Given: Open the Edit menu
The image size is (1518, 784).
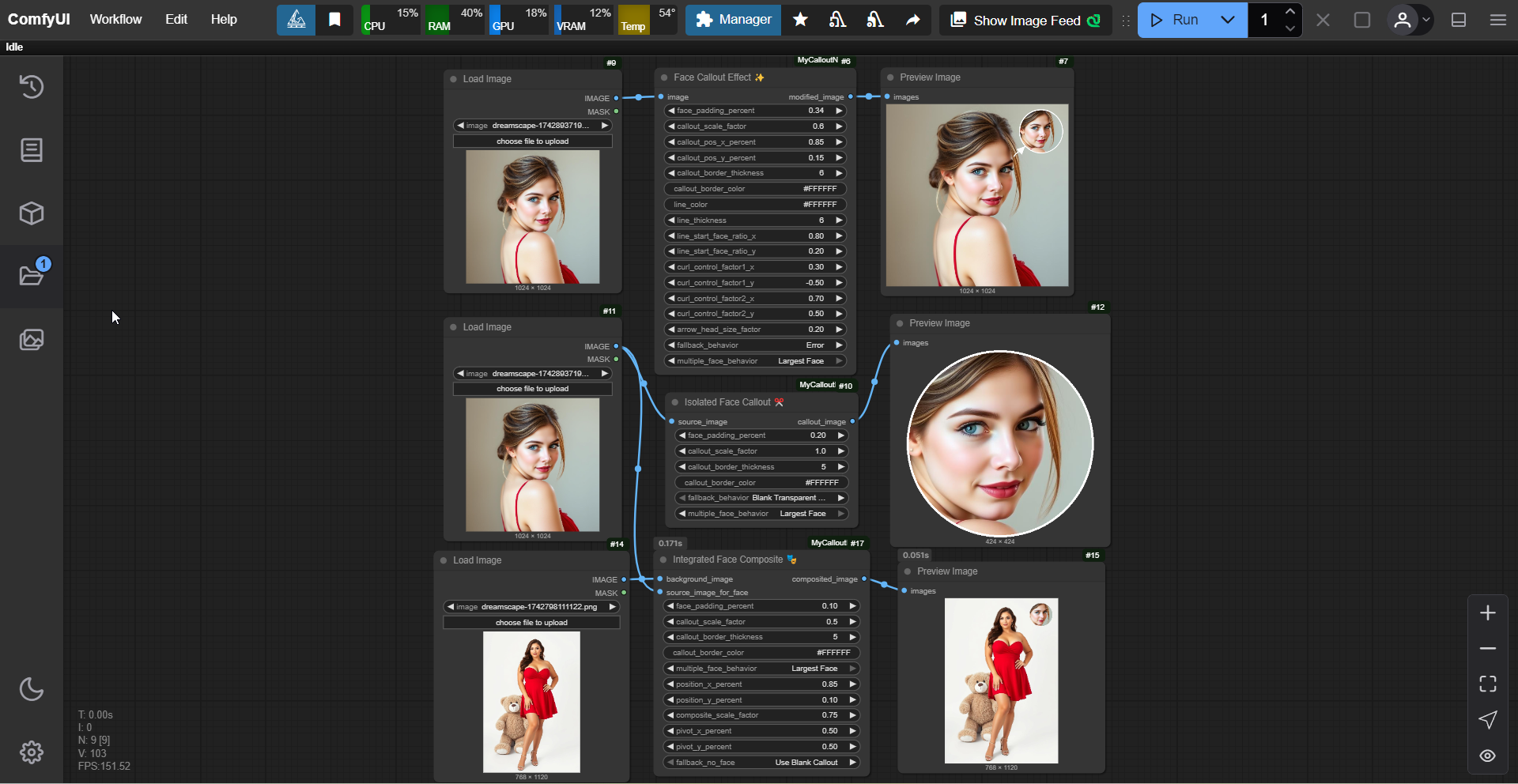Looking at the screenshot, I should [176, 19].
